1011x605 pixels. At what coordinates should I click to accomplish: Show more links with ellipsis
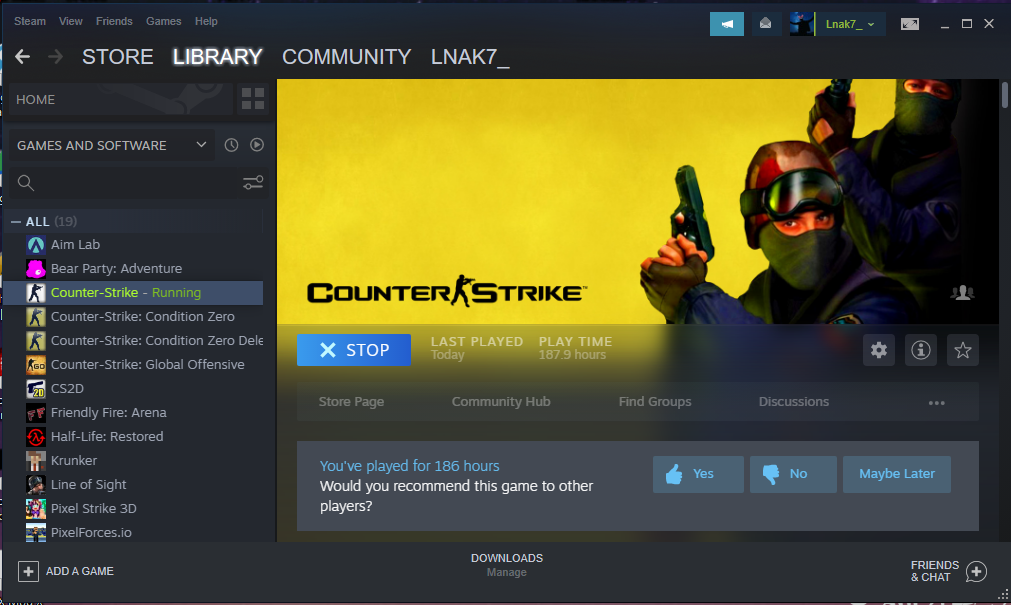pos(936,402)
